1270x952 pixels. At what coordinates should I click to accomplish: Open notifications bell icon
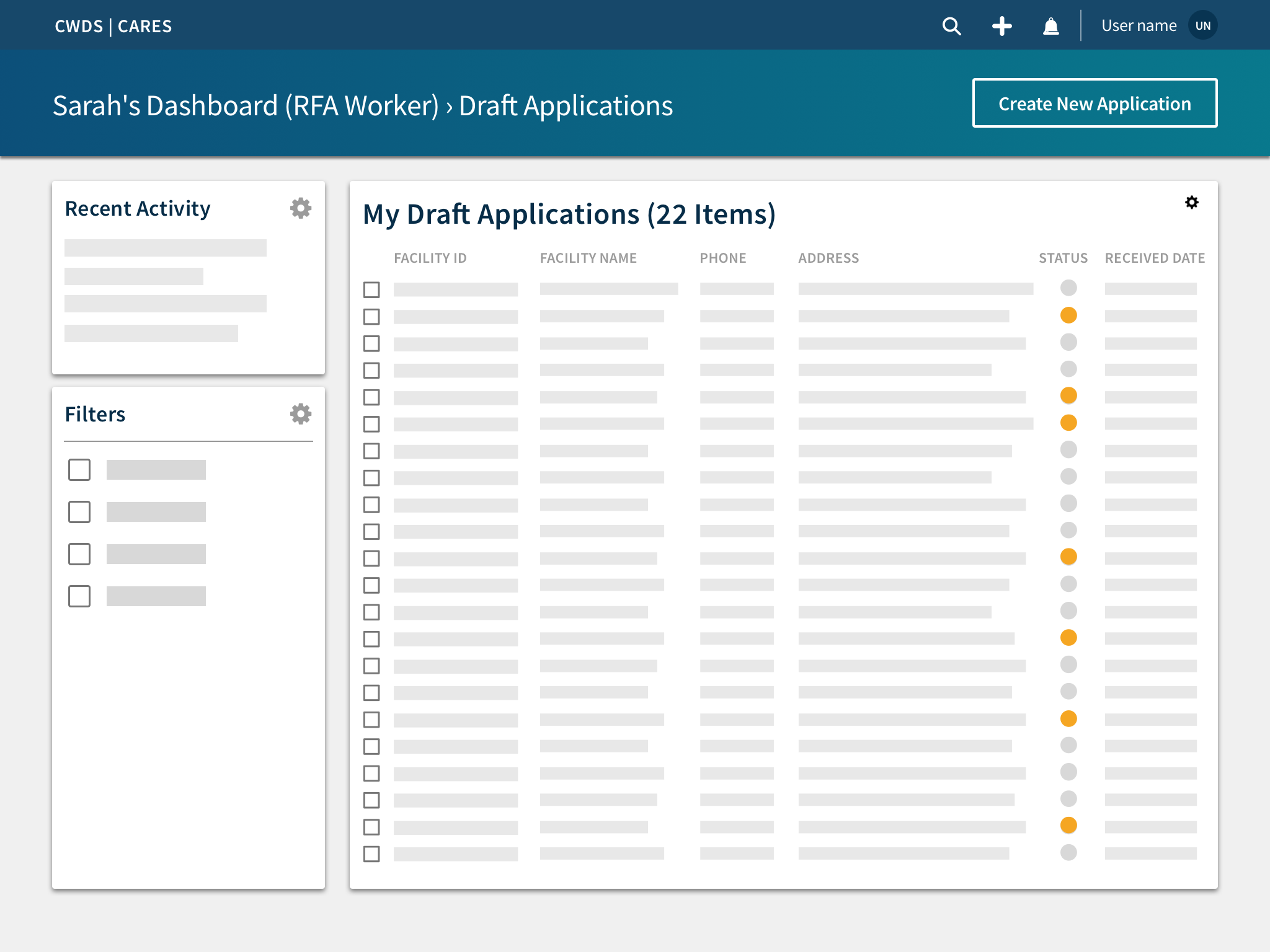pos(1050,26)
